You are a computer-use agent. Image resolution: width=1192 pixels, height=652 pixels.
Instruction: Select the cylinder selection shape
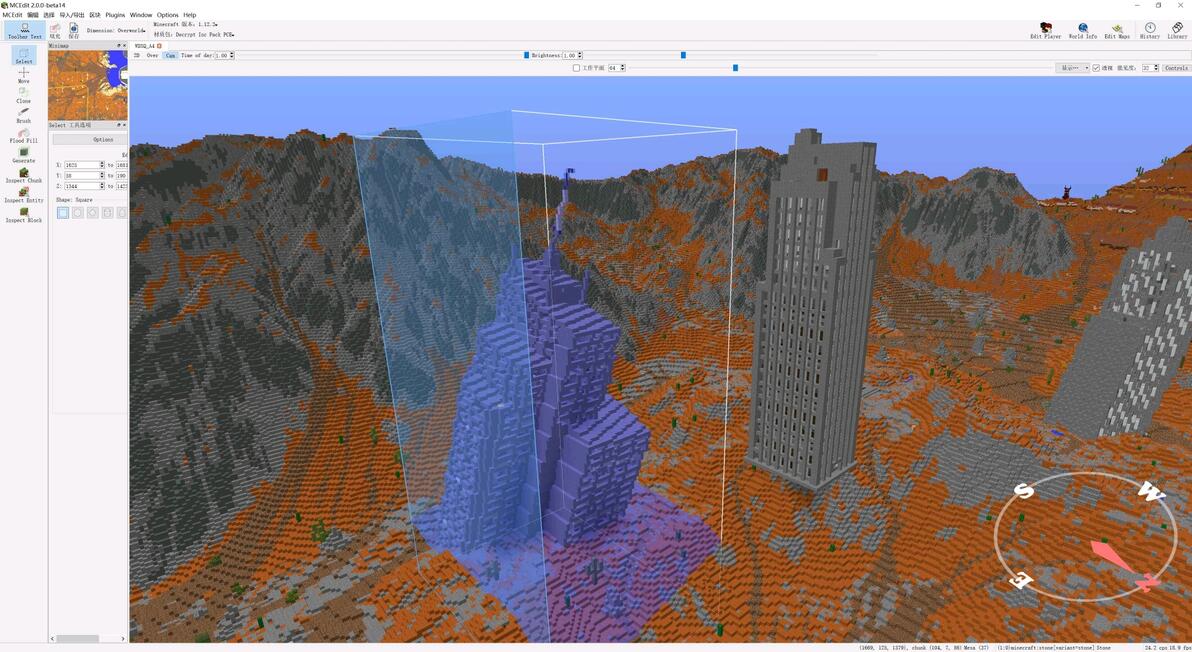pyautogui.click(x=107, y=213)
